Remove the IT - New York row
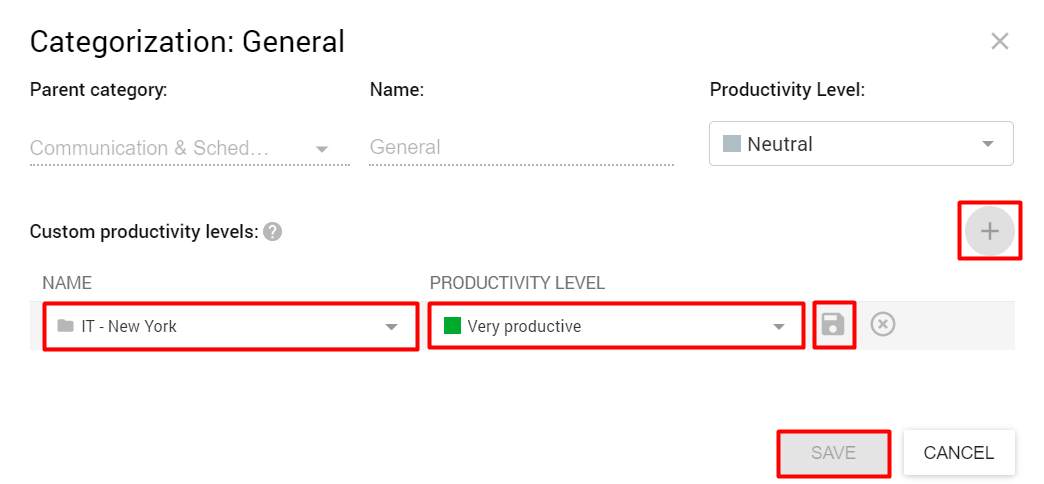The width and height of the screenshot is (1044, 484). (x=882, y=325)
